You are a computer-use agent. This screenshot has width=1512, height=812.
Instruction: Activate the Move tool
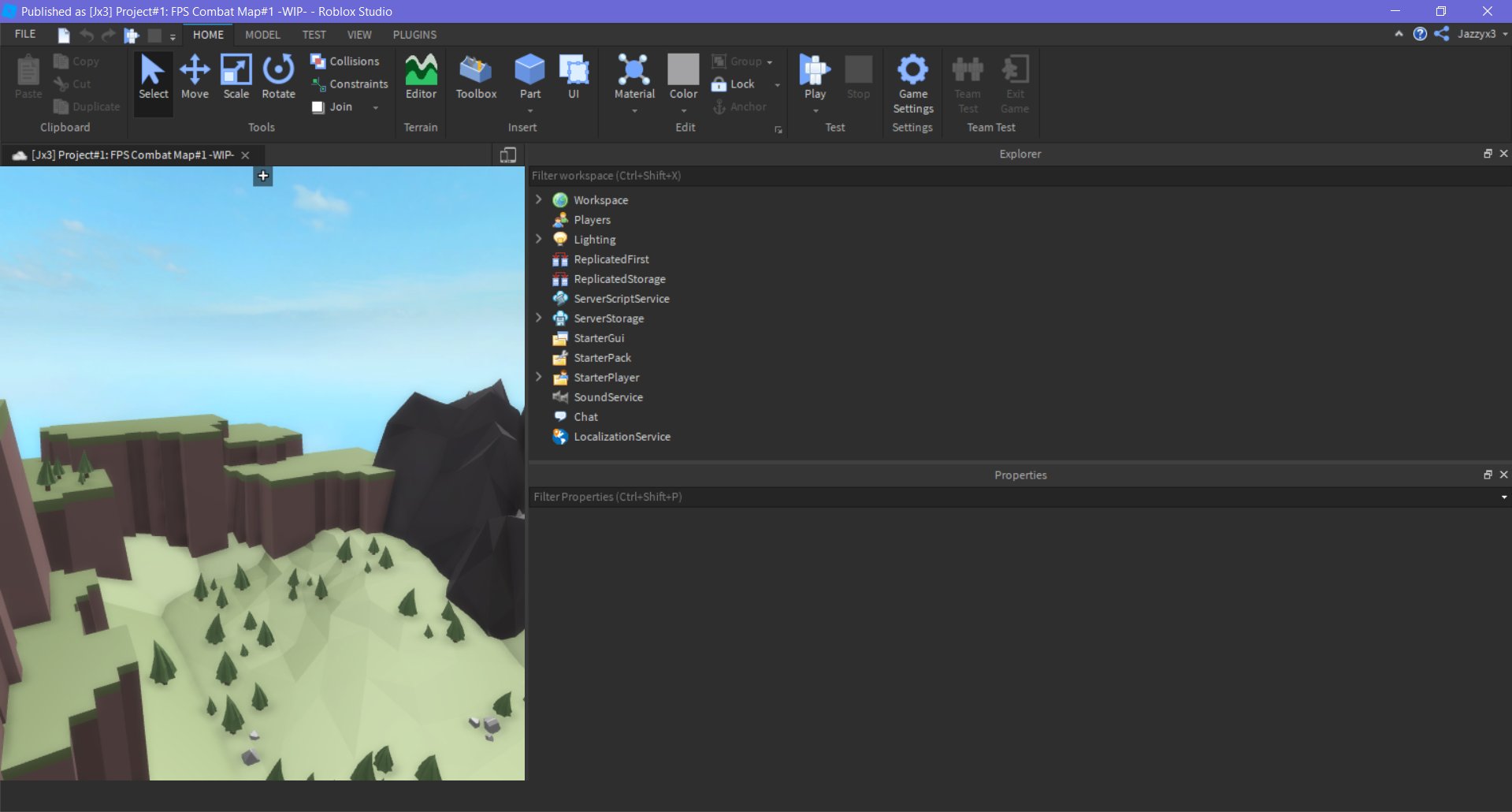[x=195, y=77]
